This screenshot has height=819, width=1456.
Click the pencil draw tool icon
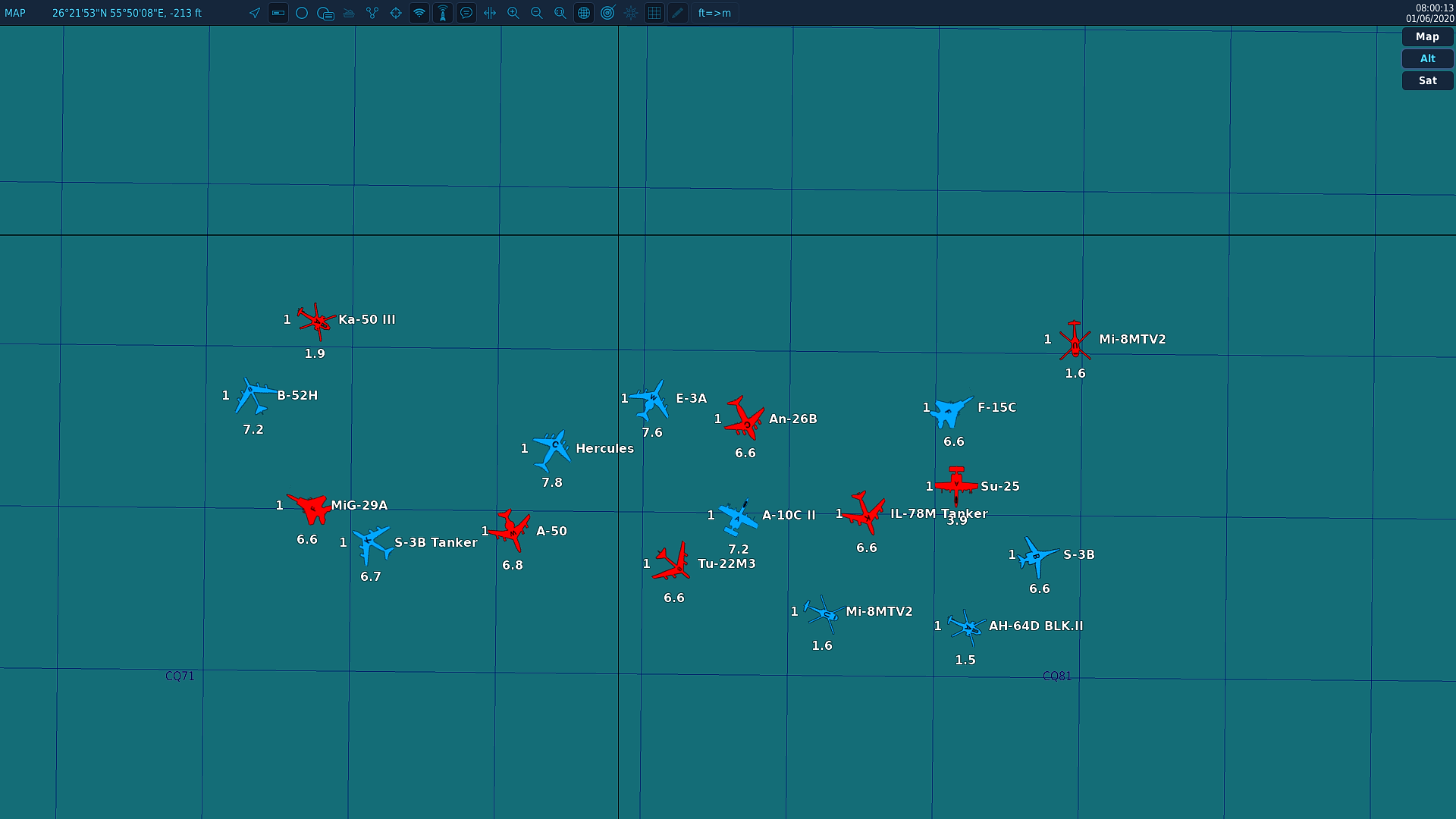[x=678, y=13]
